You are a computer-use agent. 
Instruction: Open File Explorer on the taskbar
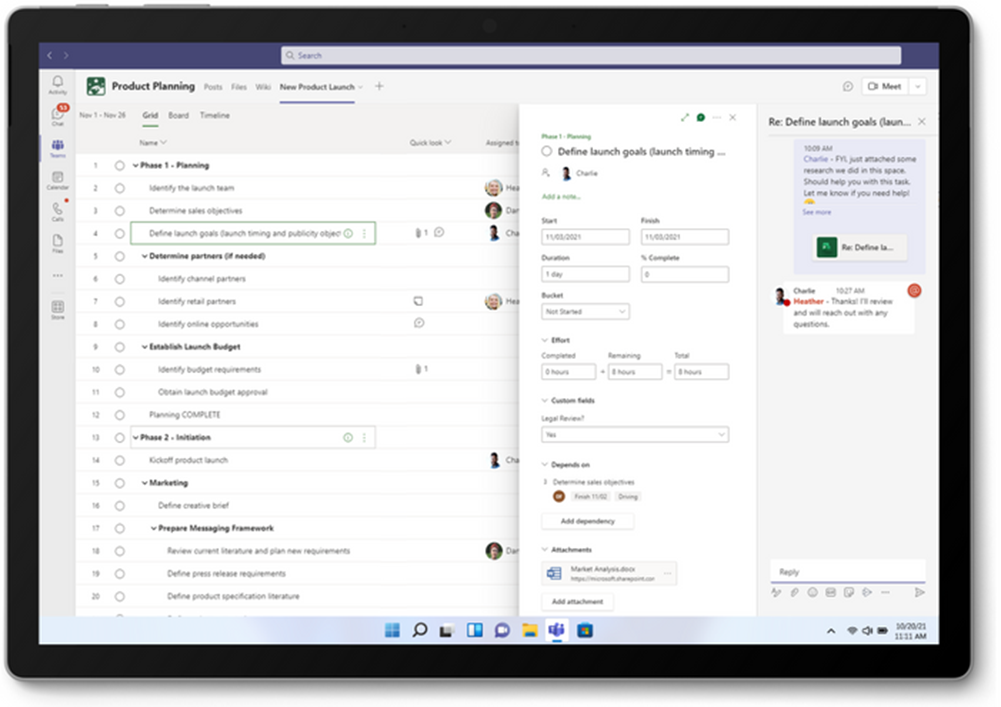tap(529, 630)
